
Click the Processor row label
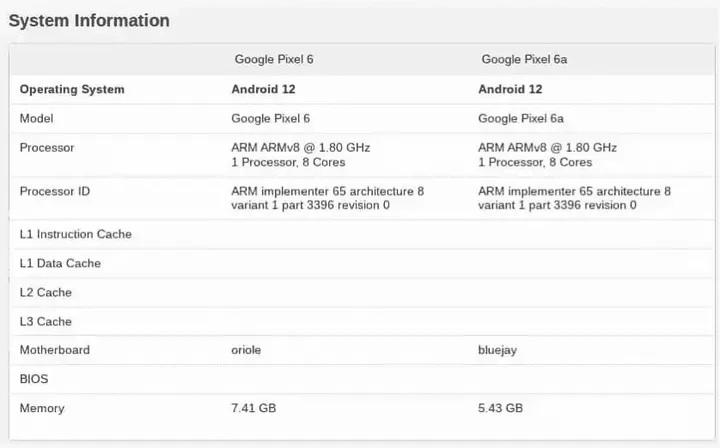(x=47, y=148)
